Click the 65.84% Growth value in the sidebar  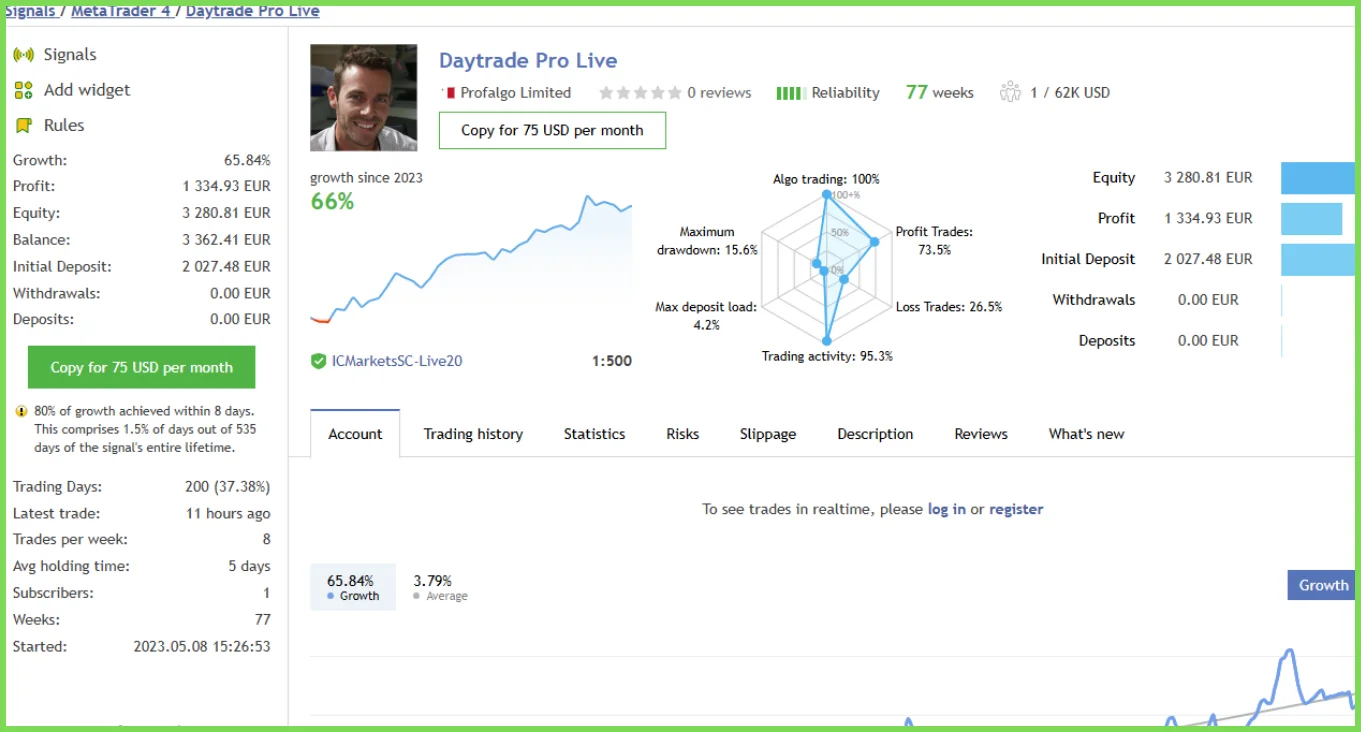pos(247,160)
